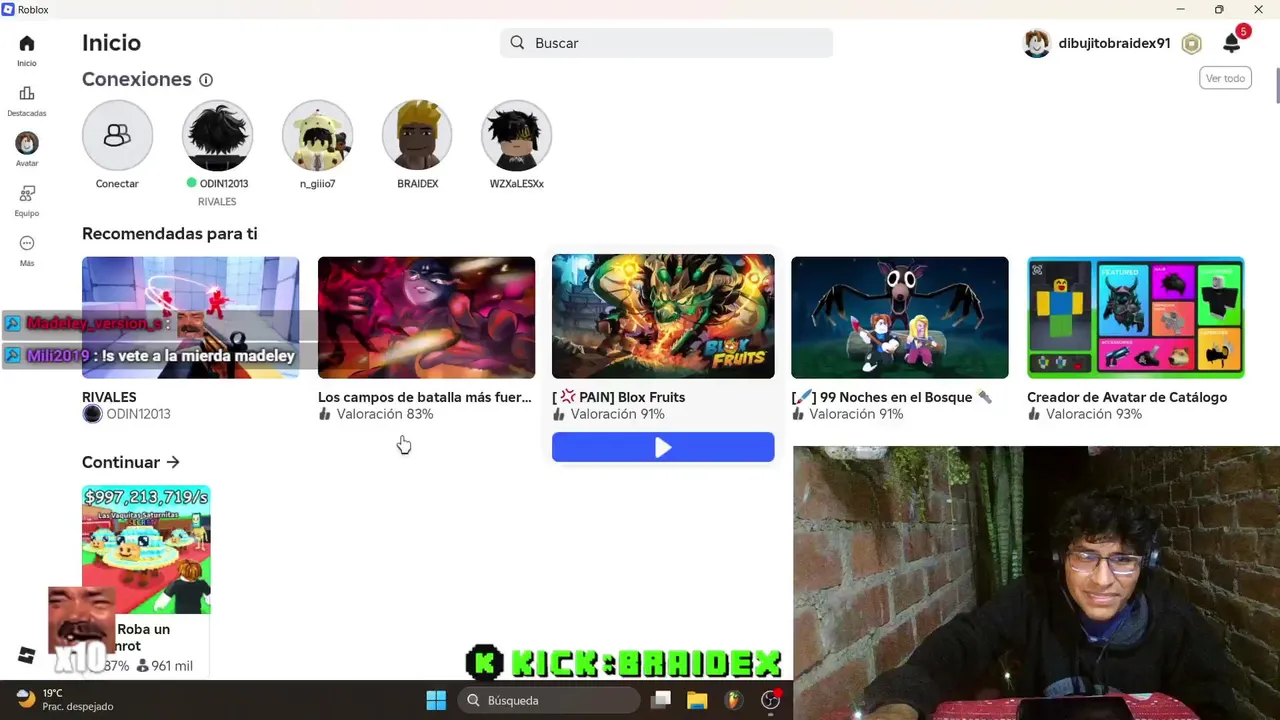Open 99 Noches en el Bosque title
The image size is (1280, 720).
tap(892, 397)
